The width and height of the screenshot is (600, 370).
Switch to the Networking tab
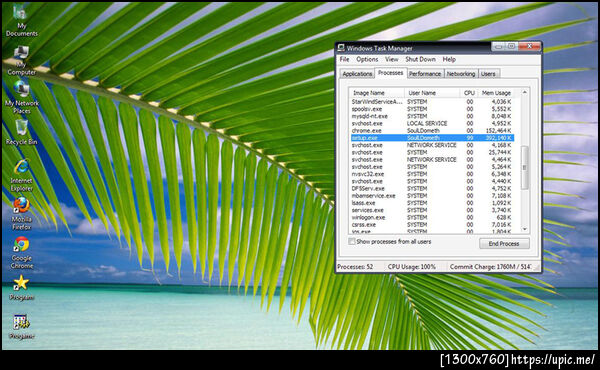461,74
